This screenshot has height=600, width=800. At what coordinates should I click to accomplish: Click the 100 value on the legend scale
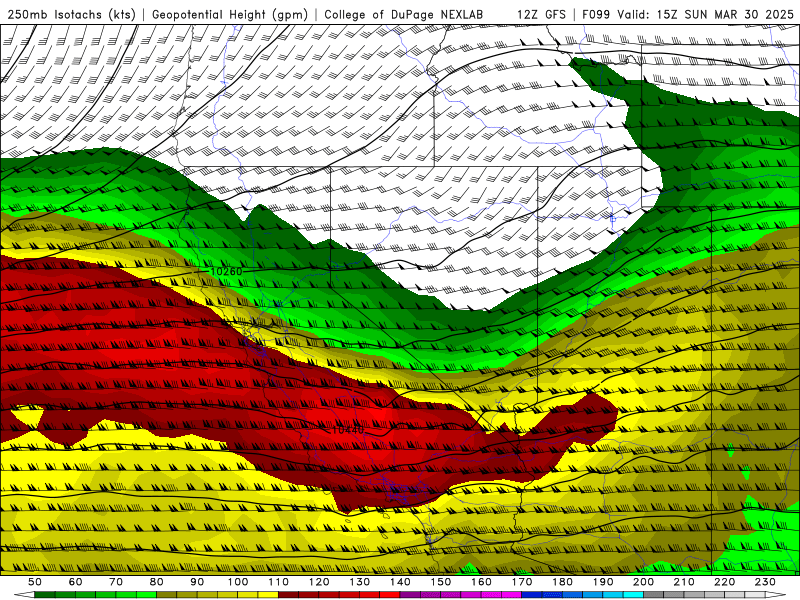tap(238, 582)
